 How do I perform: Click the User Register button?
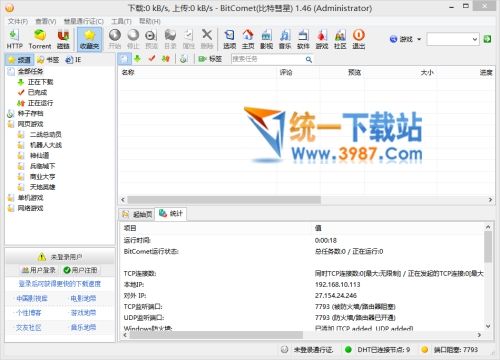tap(81, 270)
